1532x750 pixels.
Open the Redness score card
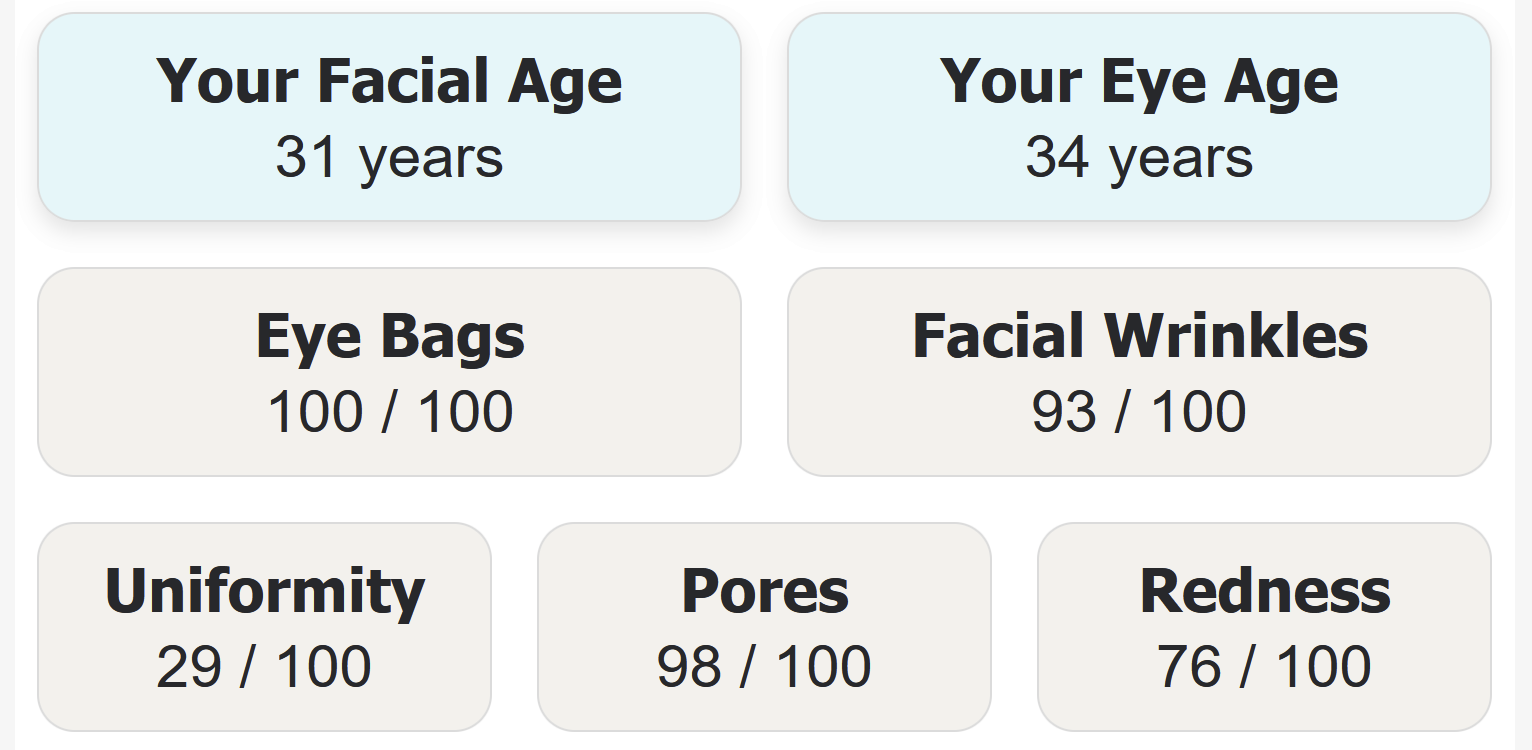point(1264,627)
